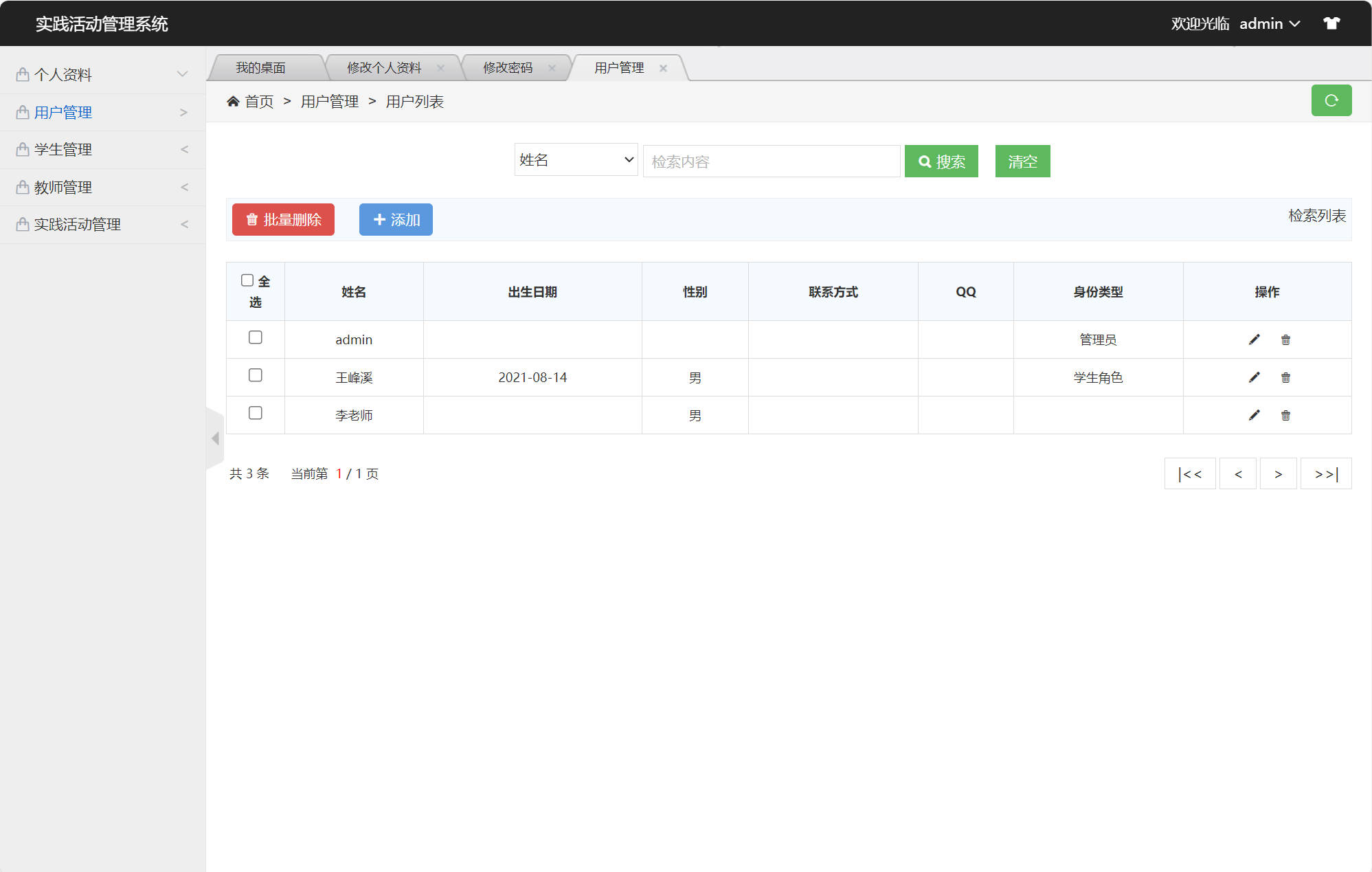Viewport: 1372px width, 872px height.
Task: Click the home icon in the breadcrumb
Action: click(x=233, y=100)
